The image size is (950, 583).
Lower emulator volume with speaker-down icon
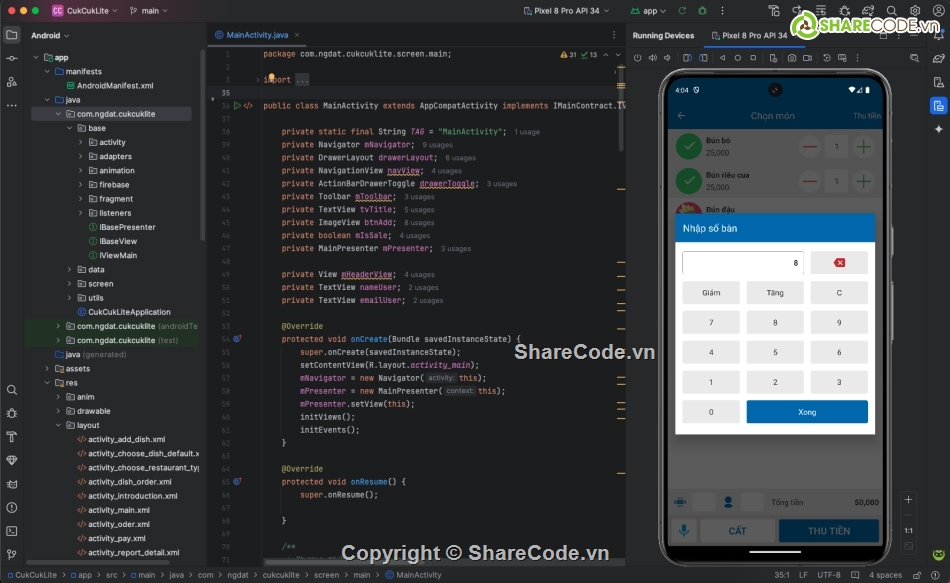[x=667, y=58]
